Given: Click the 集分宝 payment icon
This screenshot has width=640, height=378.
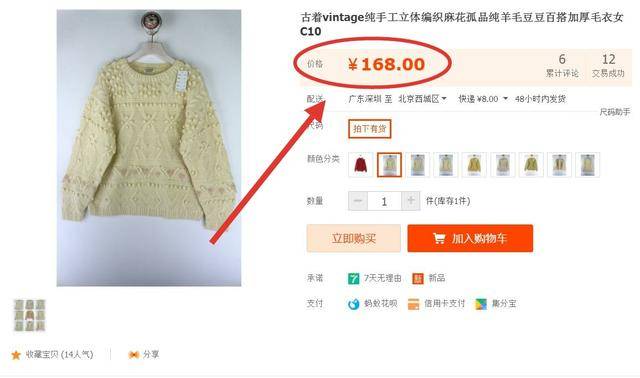Looking at the screenshot, I should coord(481,304).
